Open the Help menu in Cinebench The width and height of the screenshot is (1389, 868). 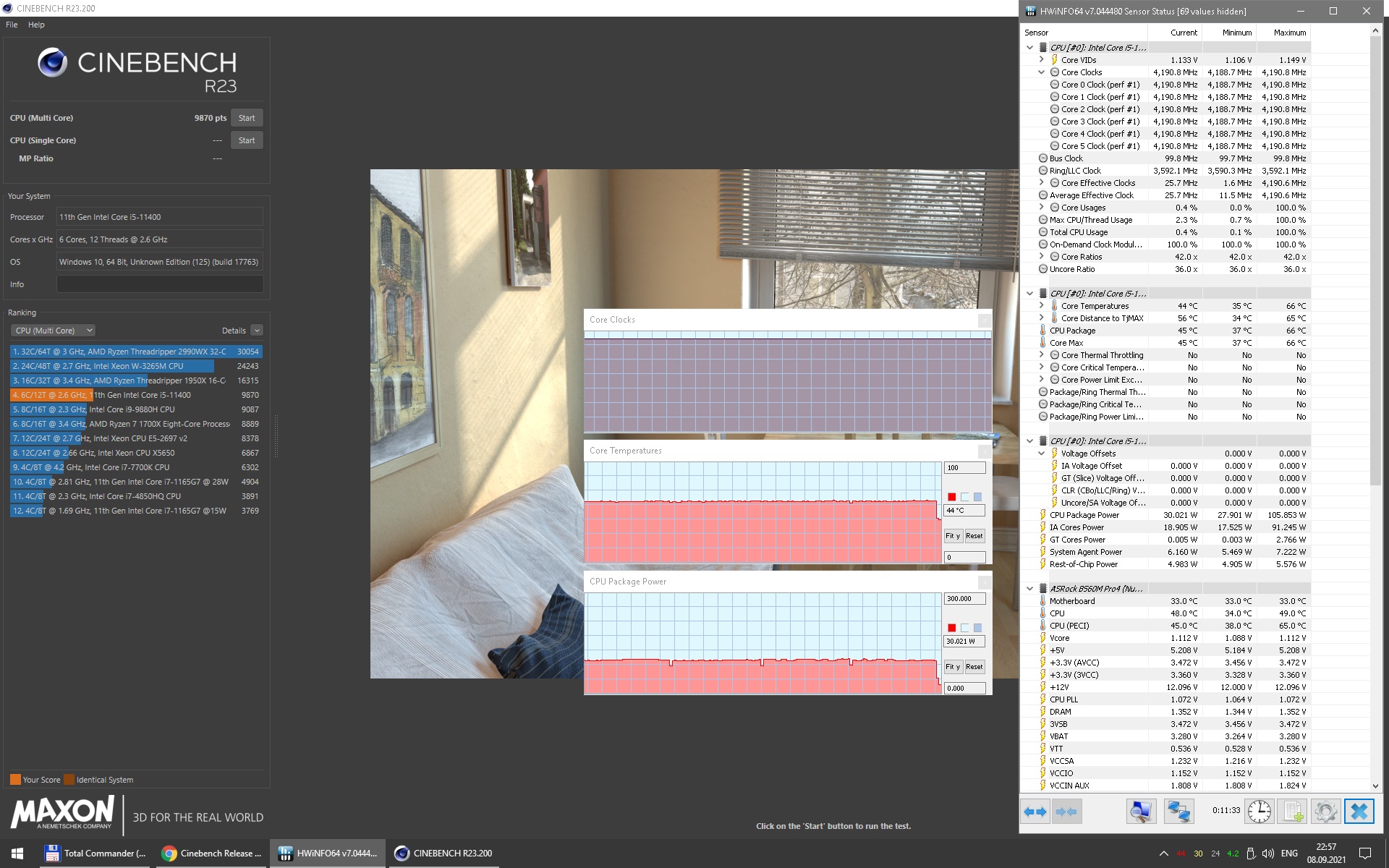[36, 25]
